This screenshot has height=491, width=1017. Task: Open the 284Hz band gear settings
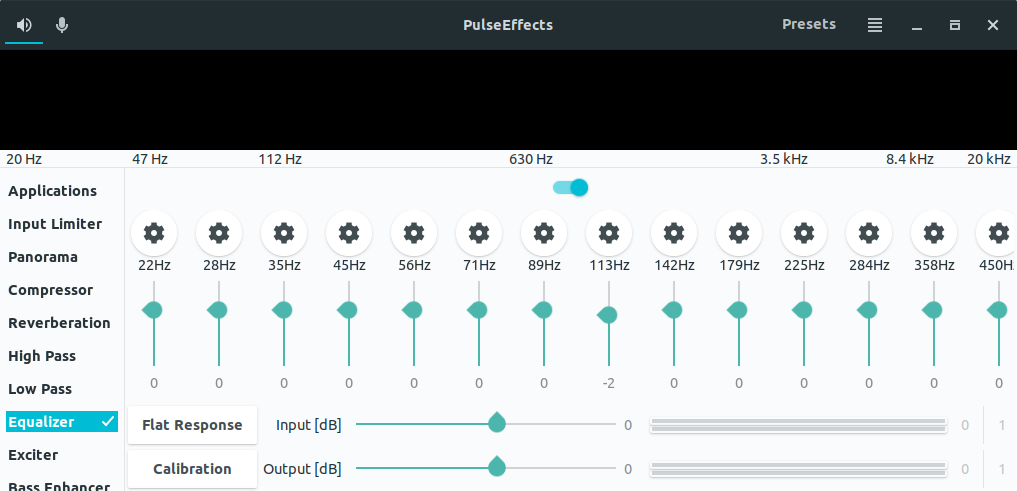pos(868,233)
